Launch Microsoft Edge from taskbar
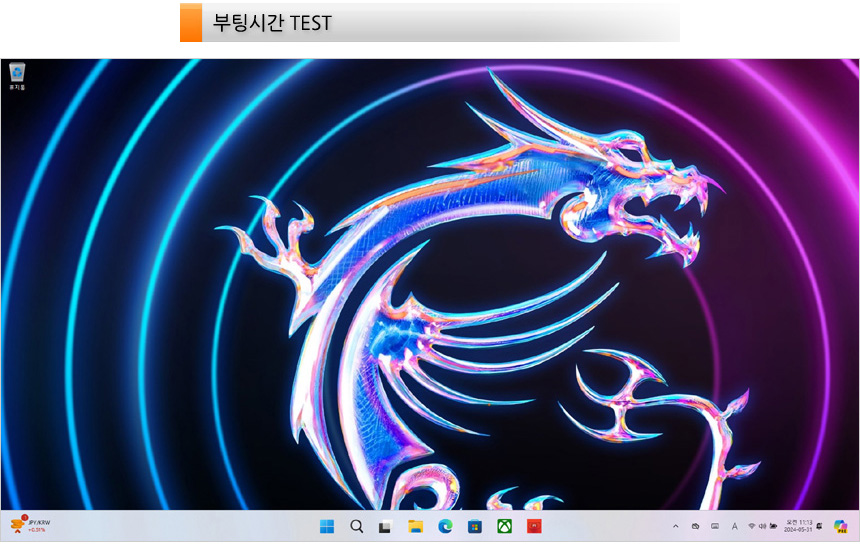Image resolution: width=860 pixels, height=546 pixels. [x=445, y=527]
